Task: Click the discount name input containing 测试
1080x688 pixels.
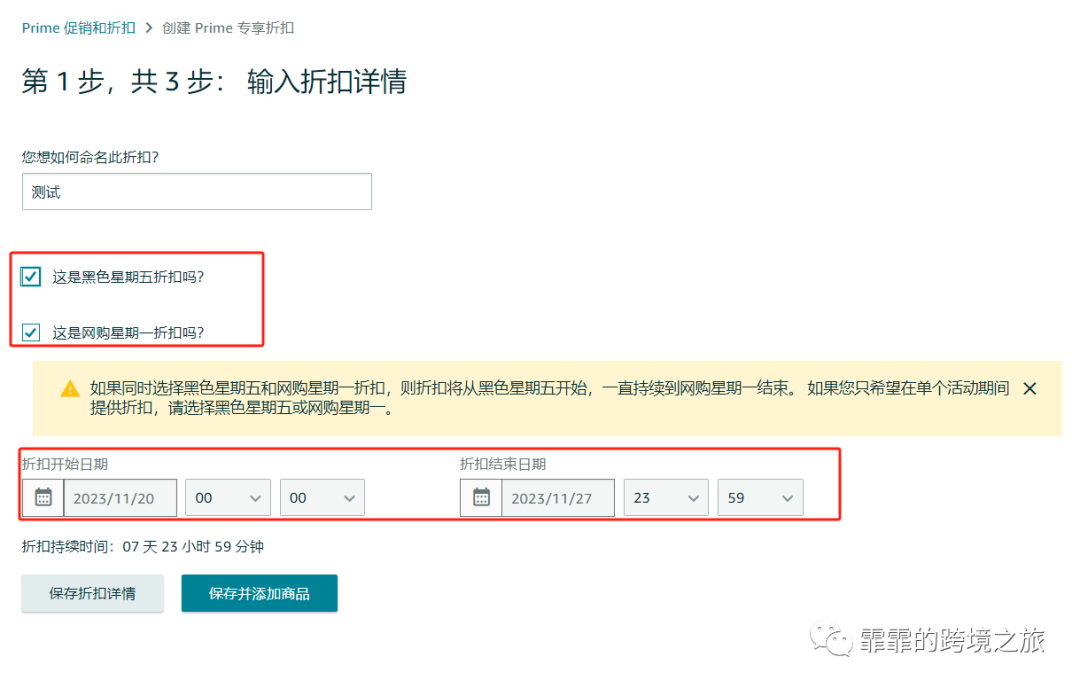Action: click(197, 191)
